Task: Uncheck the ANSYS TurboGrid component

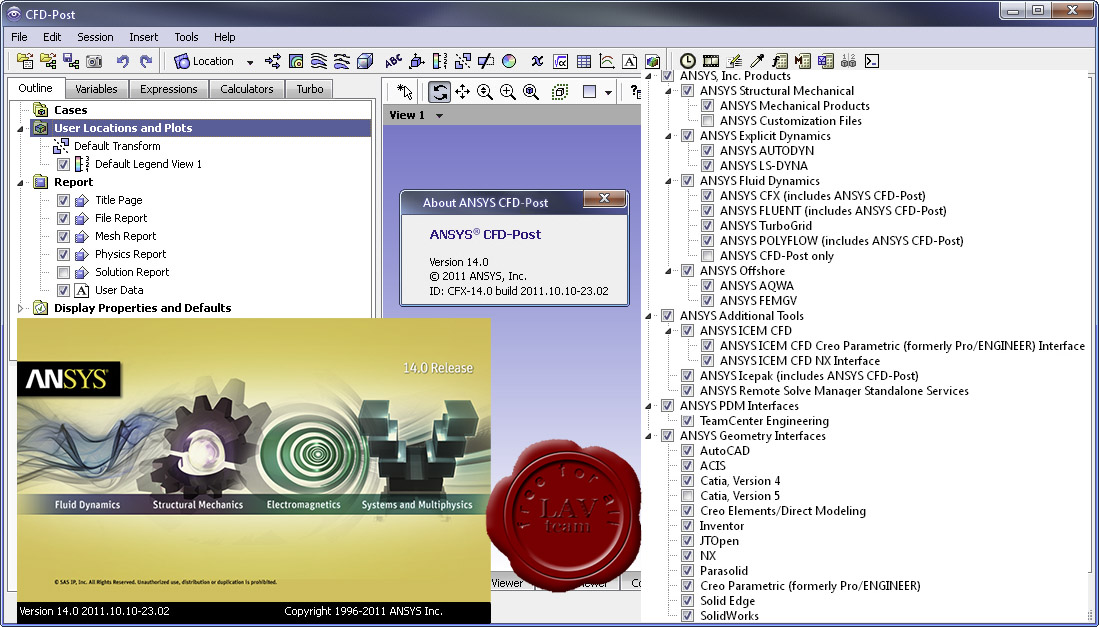Action: (x=707, y=226)
